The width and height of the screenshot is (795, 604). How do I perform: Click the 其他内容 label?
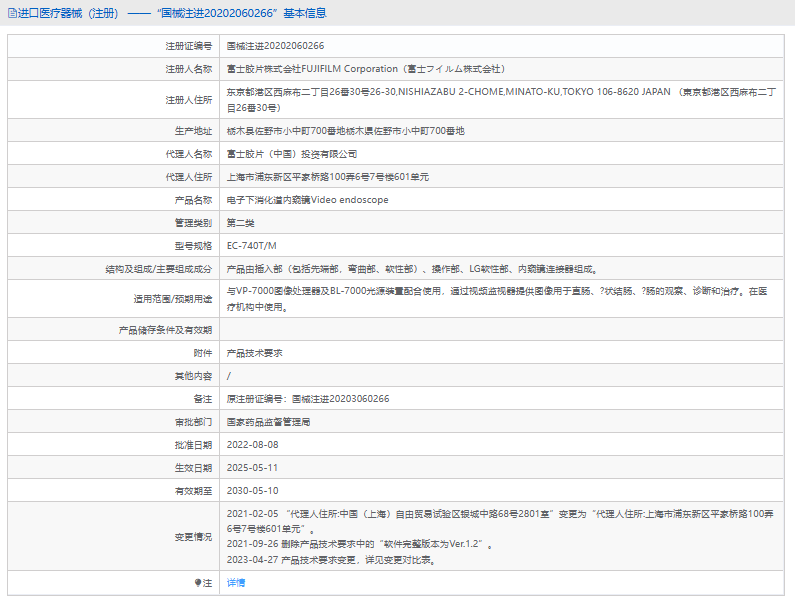point(193,376)
